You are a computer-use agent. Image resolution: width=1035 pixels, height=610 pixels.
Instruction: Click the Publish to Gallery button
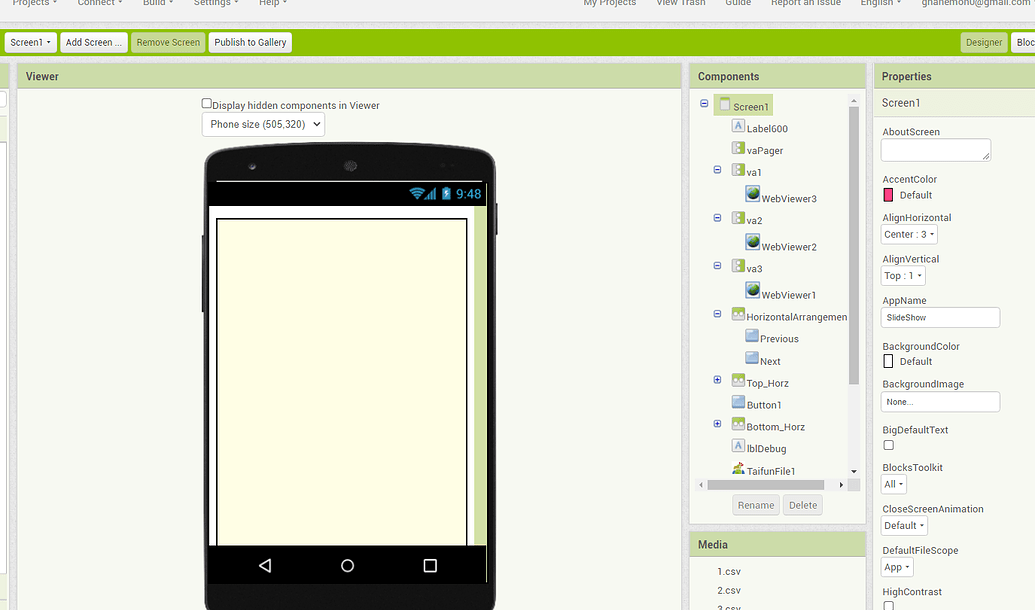point(250,42)
